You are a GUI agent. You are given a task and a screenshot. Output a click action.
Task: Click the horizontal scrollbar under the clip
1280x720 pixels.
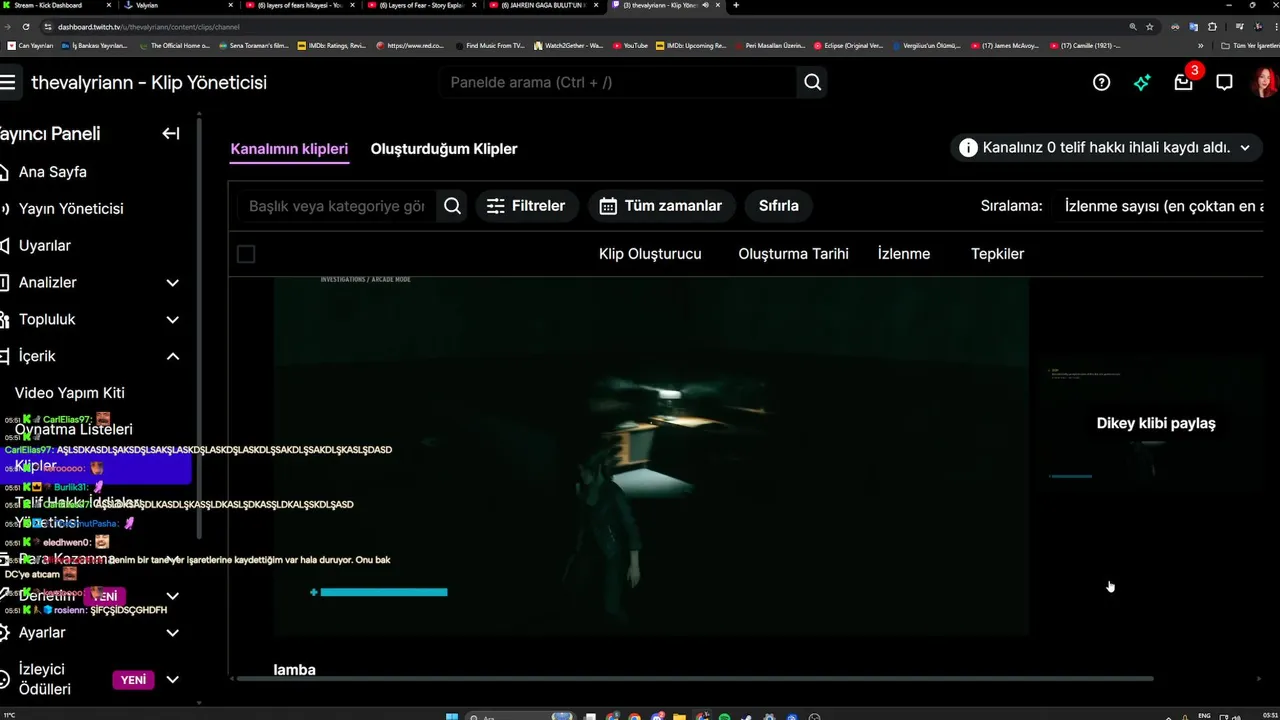tap(693, 679)
